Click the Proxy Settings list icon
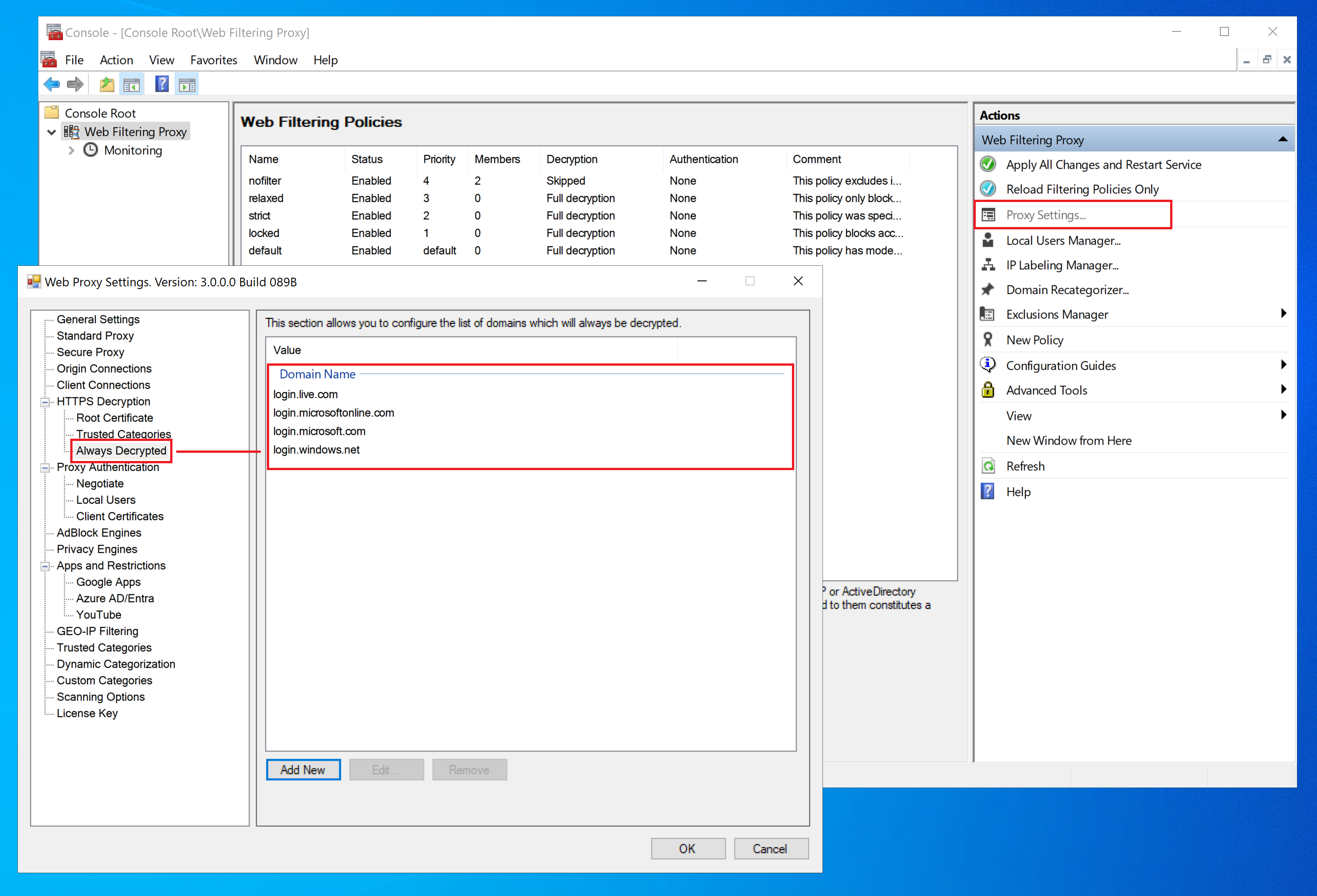The height and width of the screenshot is (896, 1317). [988, 215]
